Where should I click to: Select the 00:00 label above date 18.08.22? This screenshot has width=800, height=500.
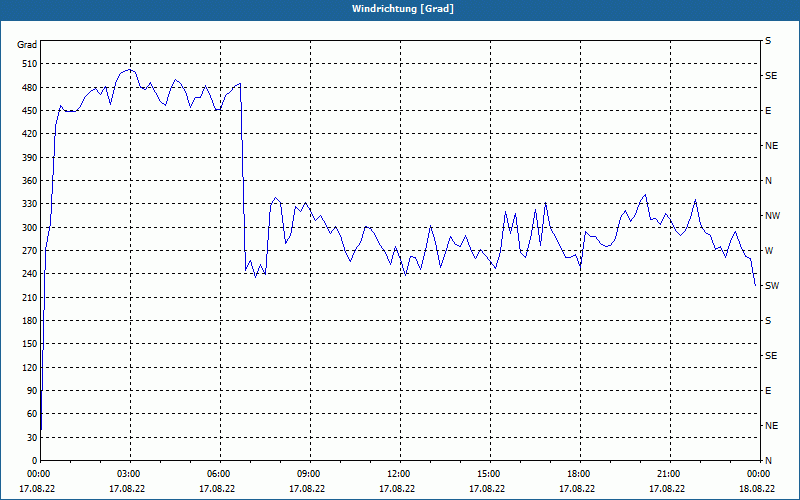(x=757, y=474)
